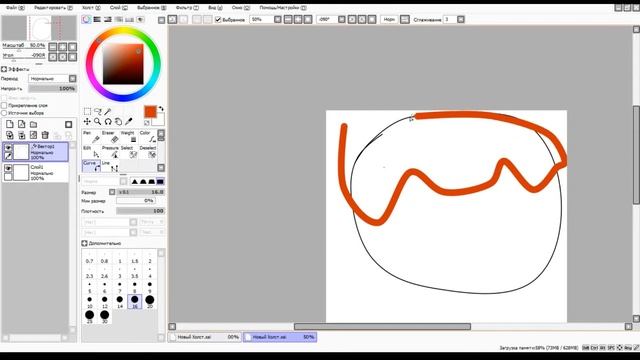Create a new vector (linework) layer
The height and width of the screenshot is (360, 640).
pyautogui.click(x=22, y=124)
